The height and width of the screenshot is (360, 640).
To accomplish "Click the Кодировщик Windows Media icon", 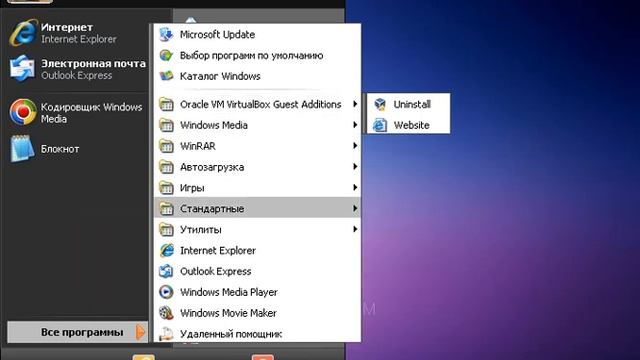I will point(23,112).
